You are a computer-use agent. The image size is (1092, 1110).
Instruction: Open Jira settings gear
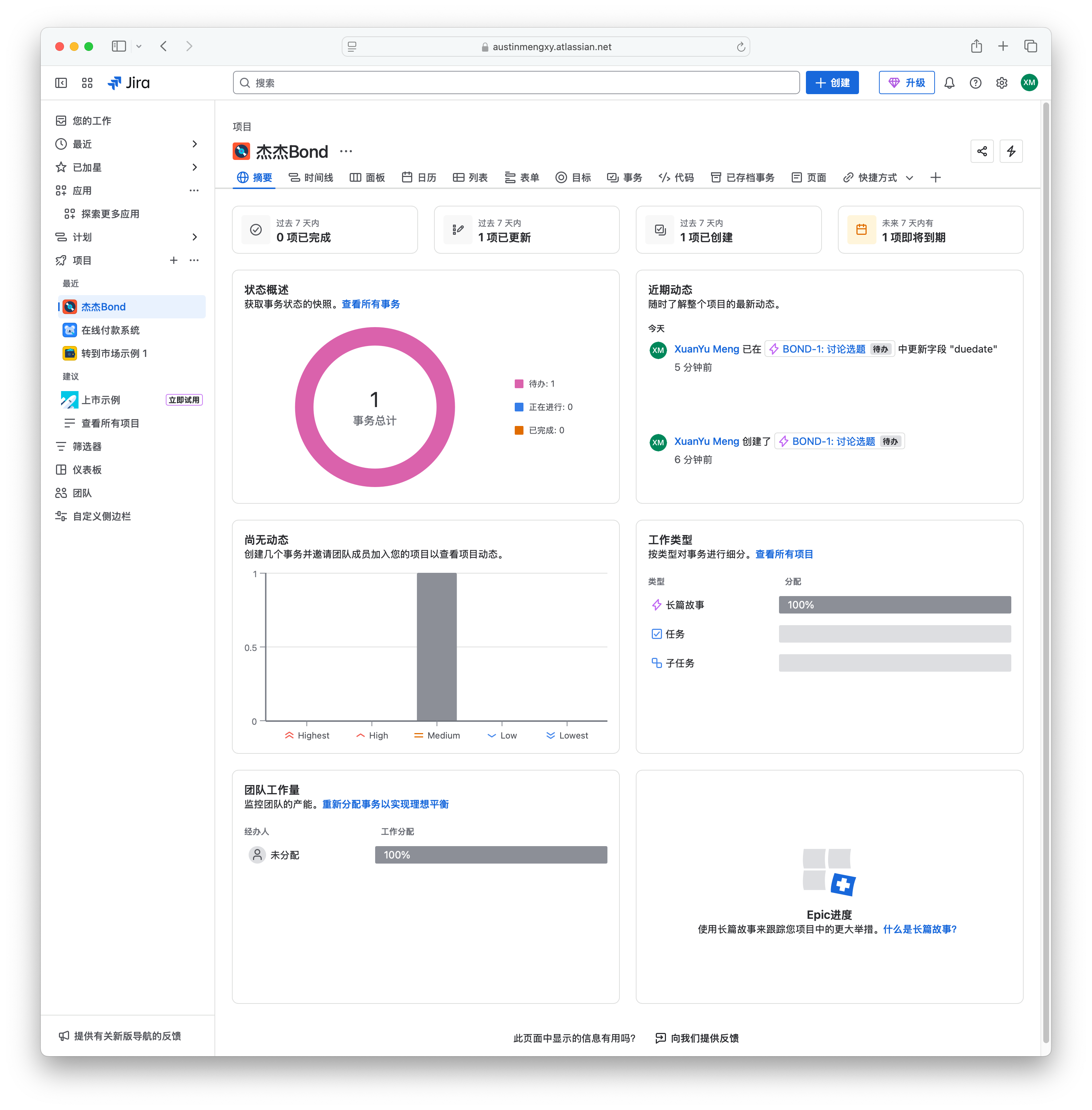pos(1001,83)
